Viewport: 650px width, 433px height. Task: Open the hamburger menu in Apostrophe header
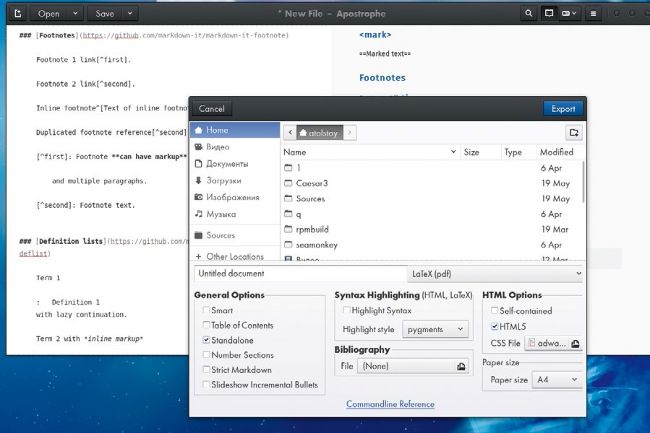594,14
